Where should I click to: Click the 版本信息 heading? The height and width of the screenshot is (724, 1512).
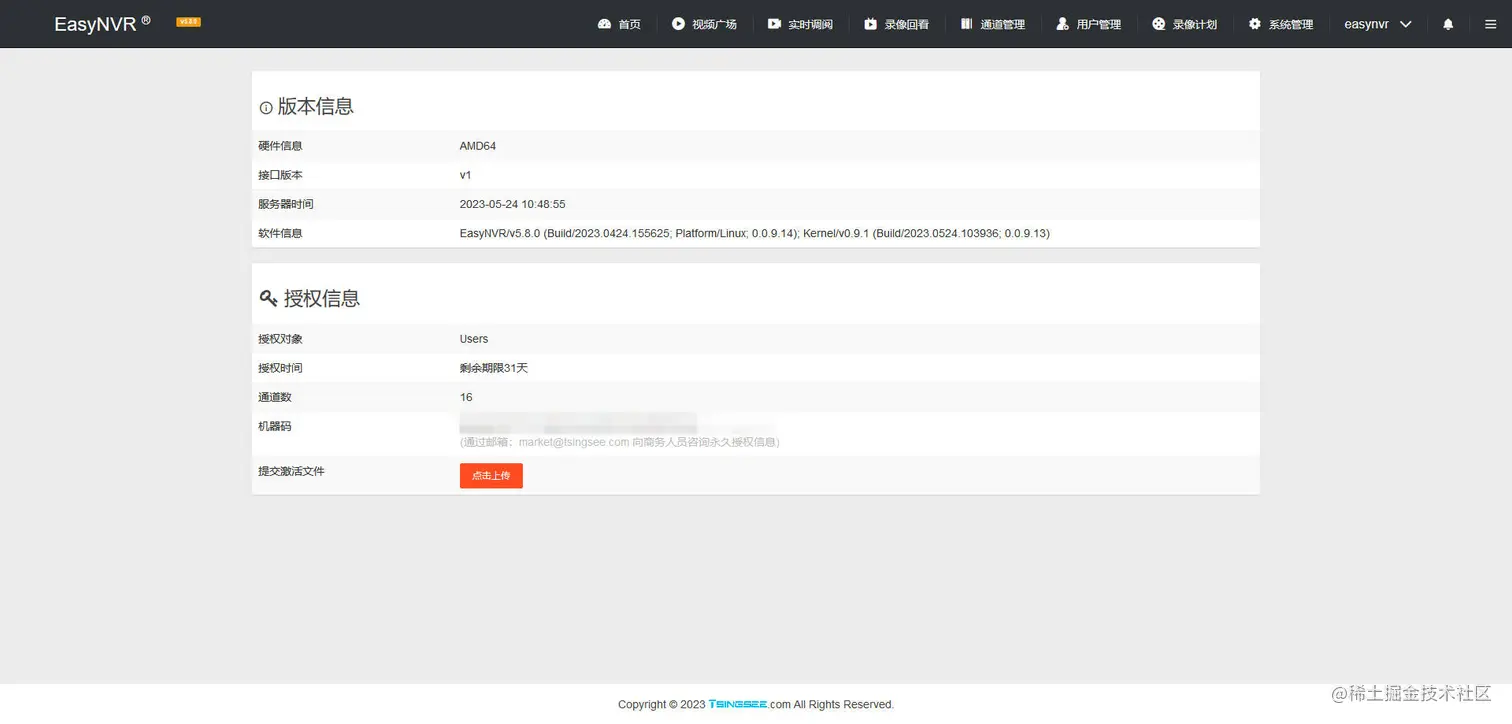(x=316, y=107)
